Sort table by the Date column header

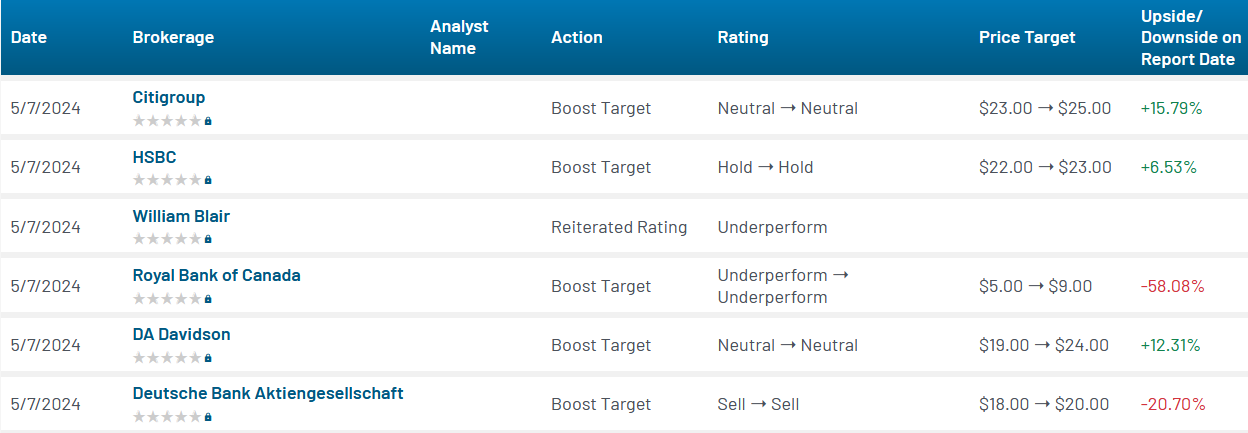(29, 38)
